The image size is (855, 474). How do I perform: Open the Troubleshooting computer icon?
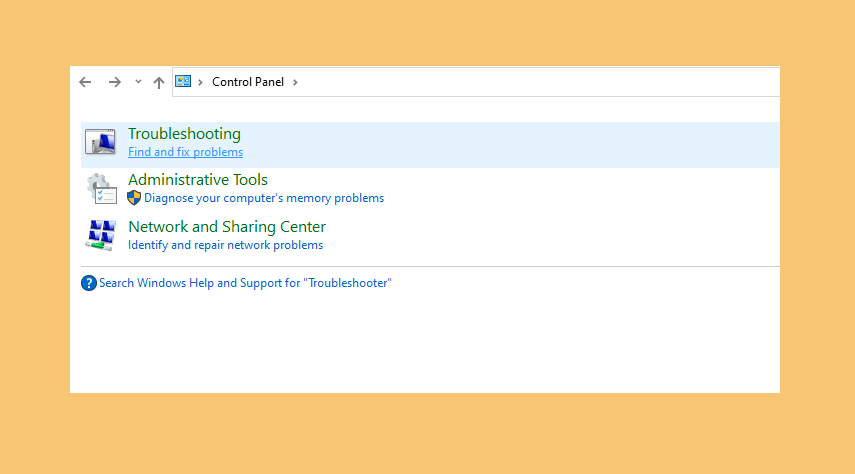(100, 142)
